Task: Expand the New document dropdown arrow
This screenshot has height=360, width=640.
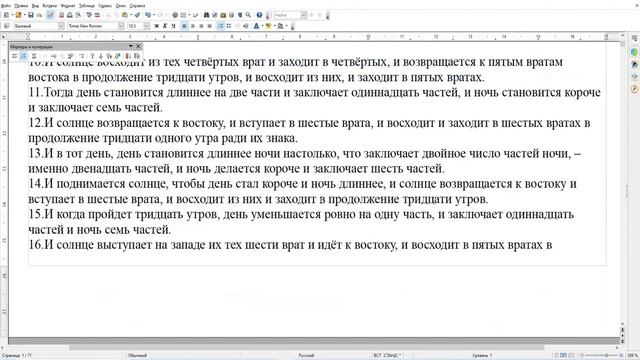Action: 13,15
